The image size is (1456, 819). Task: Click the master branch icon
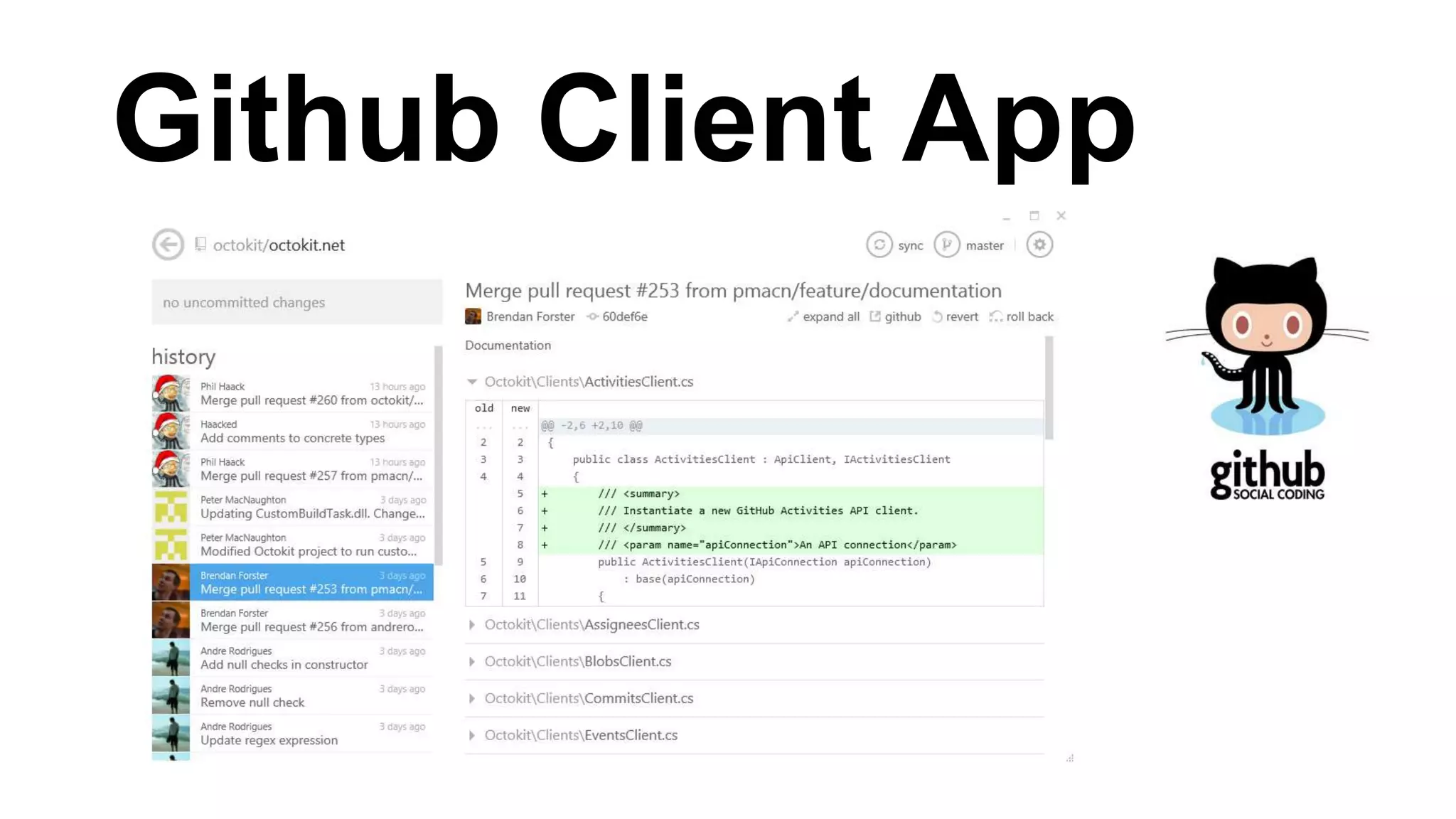946,245
